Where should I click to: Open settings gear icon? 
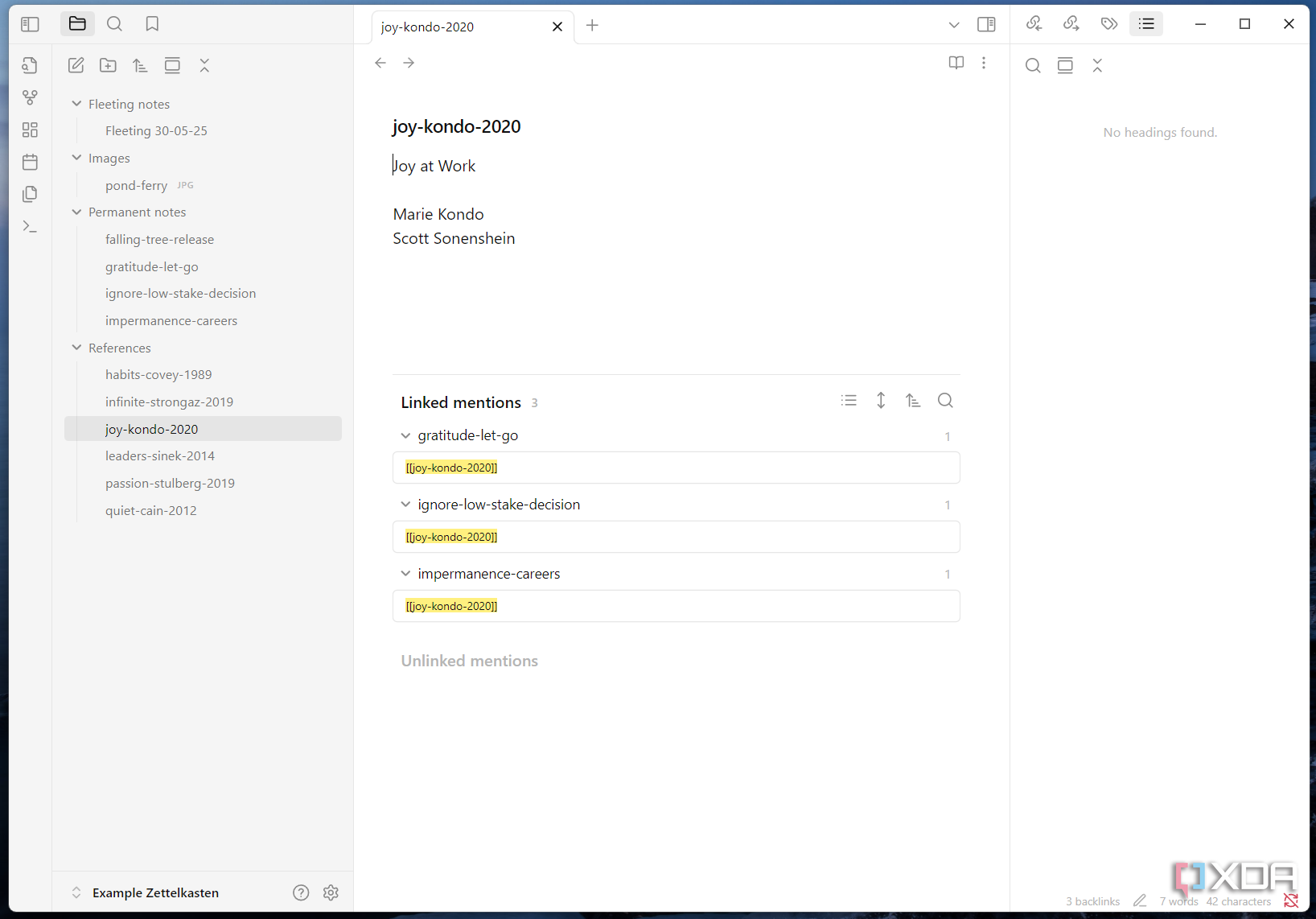331,892
